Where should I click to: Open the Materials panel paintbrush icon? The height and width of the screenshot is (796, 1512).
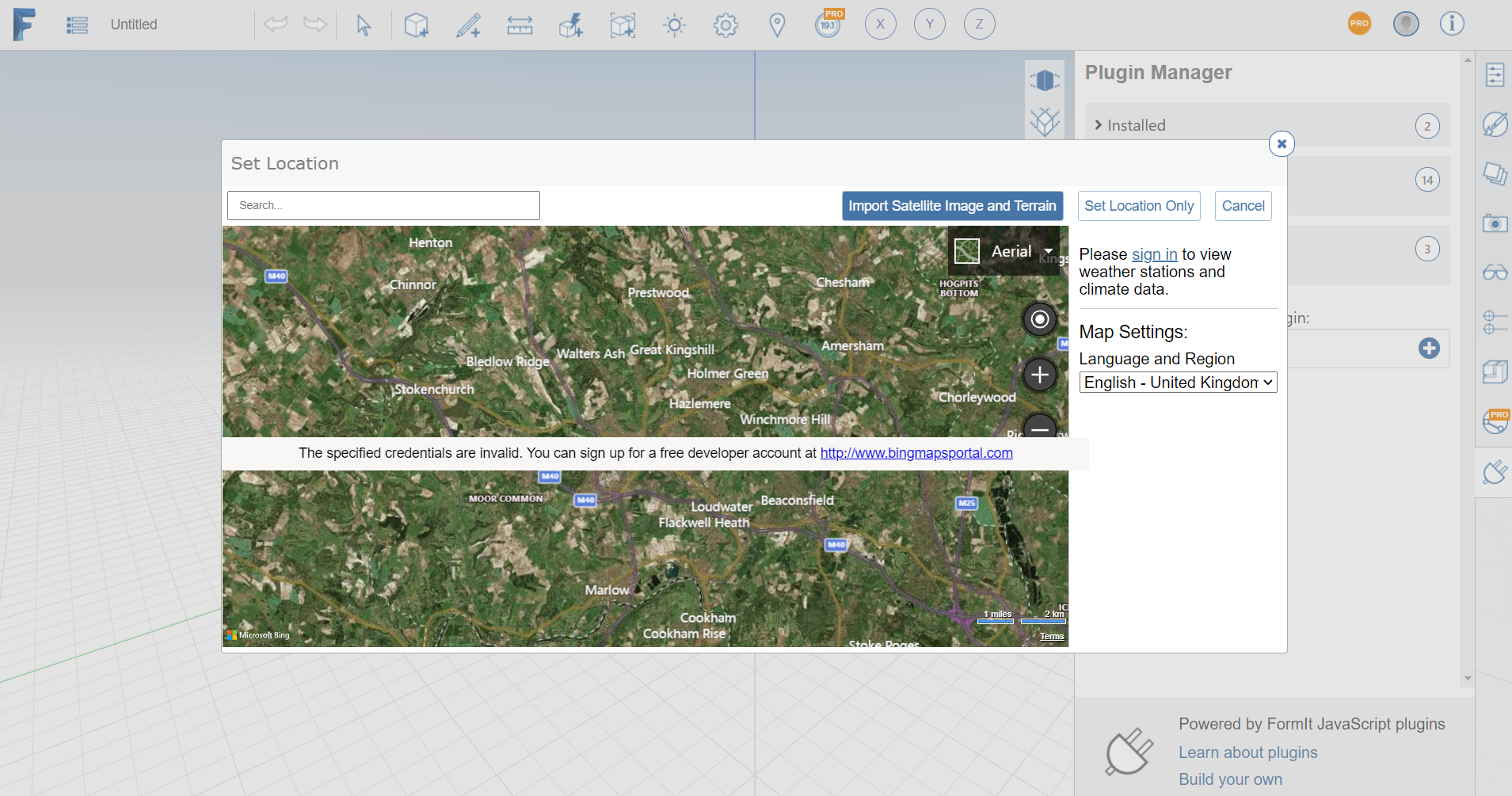[x=1495, y=124]
